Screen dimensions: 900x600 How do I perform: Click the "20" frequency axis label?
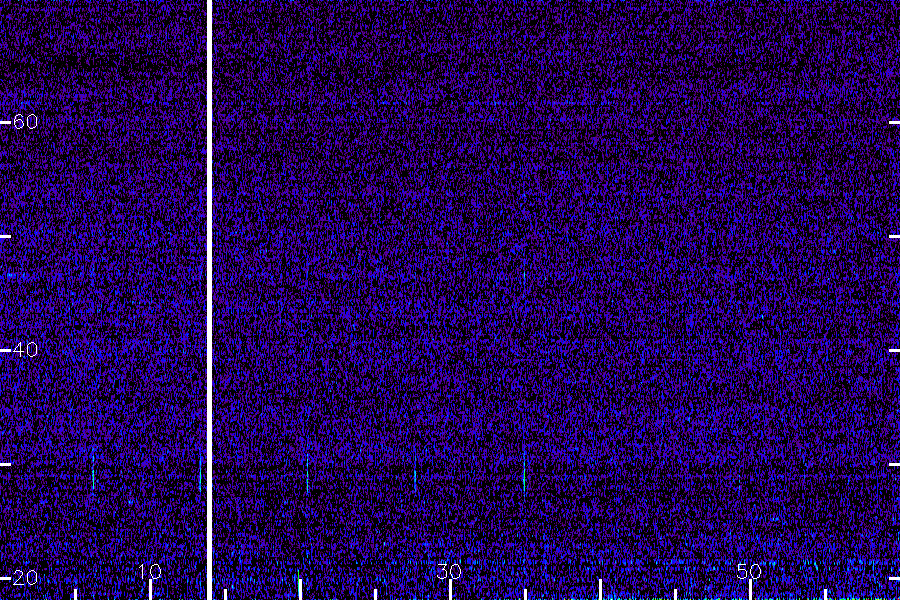tap(25, 578)
